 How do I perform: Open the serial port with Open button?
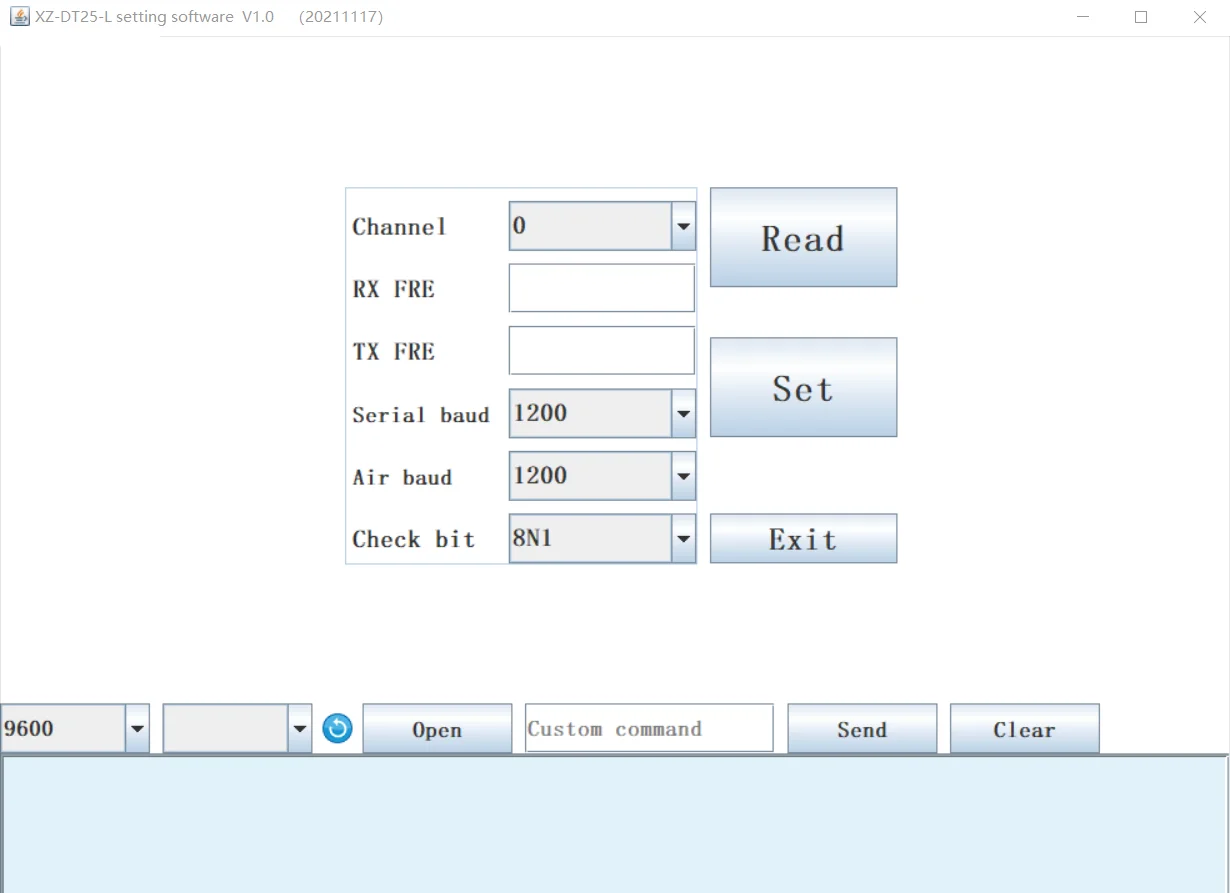coord(437,729)
